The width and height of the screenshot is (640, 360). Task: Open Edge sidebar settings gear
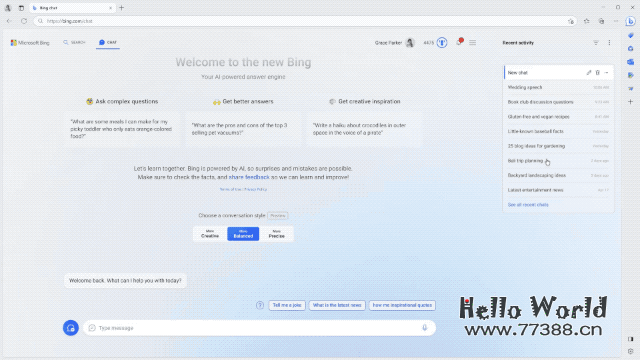coord(631,351)
